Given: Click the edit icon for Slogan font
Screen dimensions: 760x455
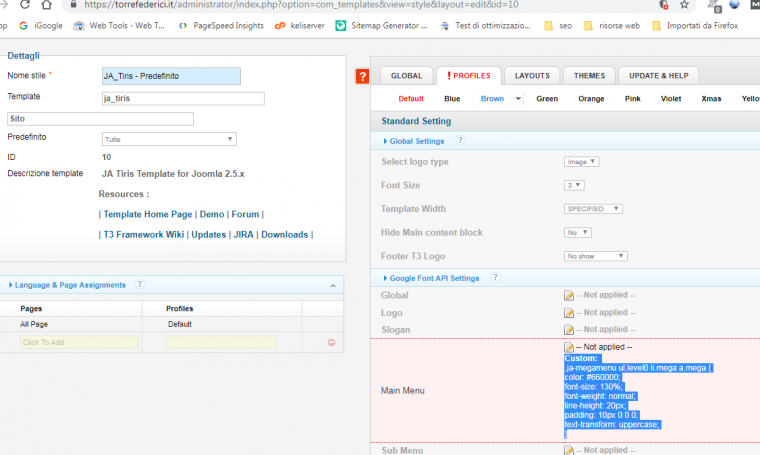Looking at the screenshot, I should point(569,330).
